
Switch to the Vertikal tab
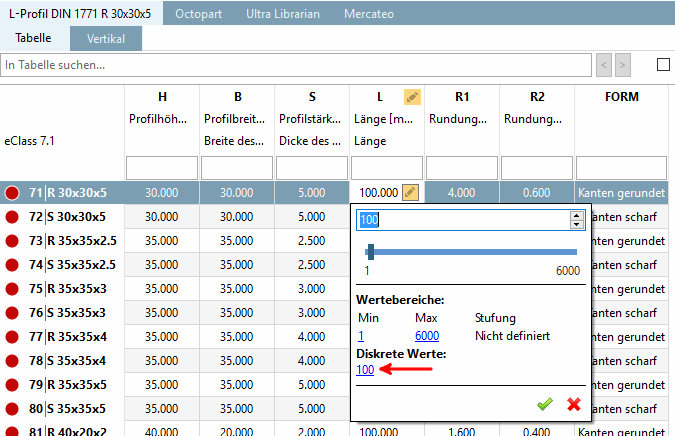pos(106,39)
